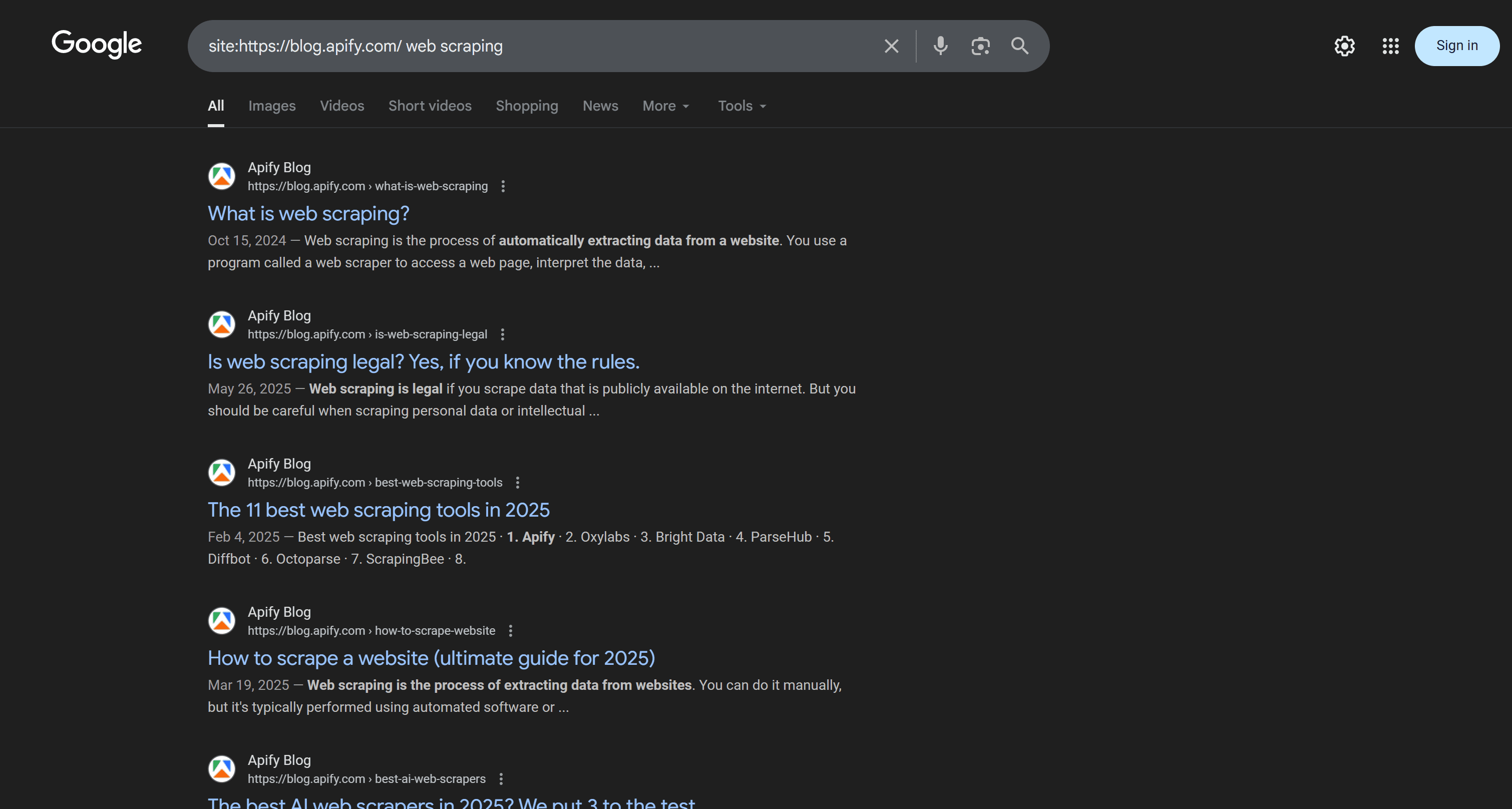Viewport: 1512px width, 809px height.
Task: Switch to the Images tab
Action: click(x=272, y=106)
